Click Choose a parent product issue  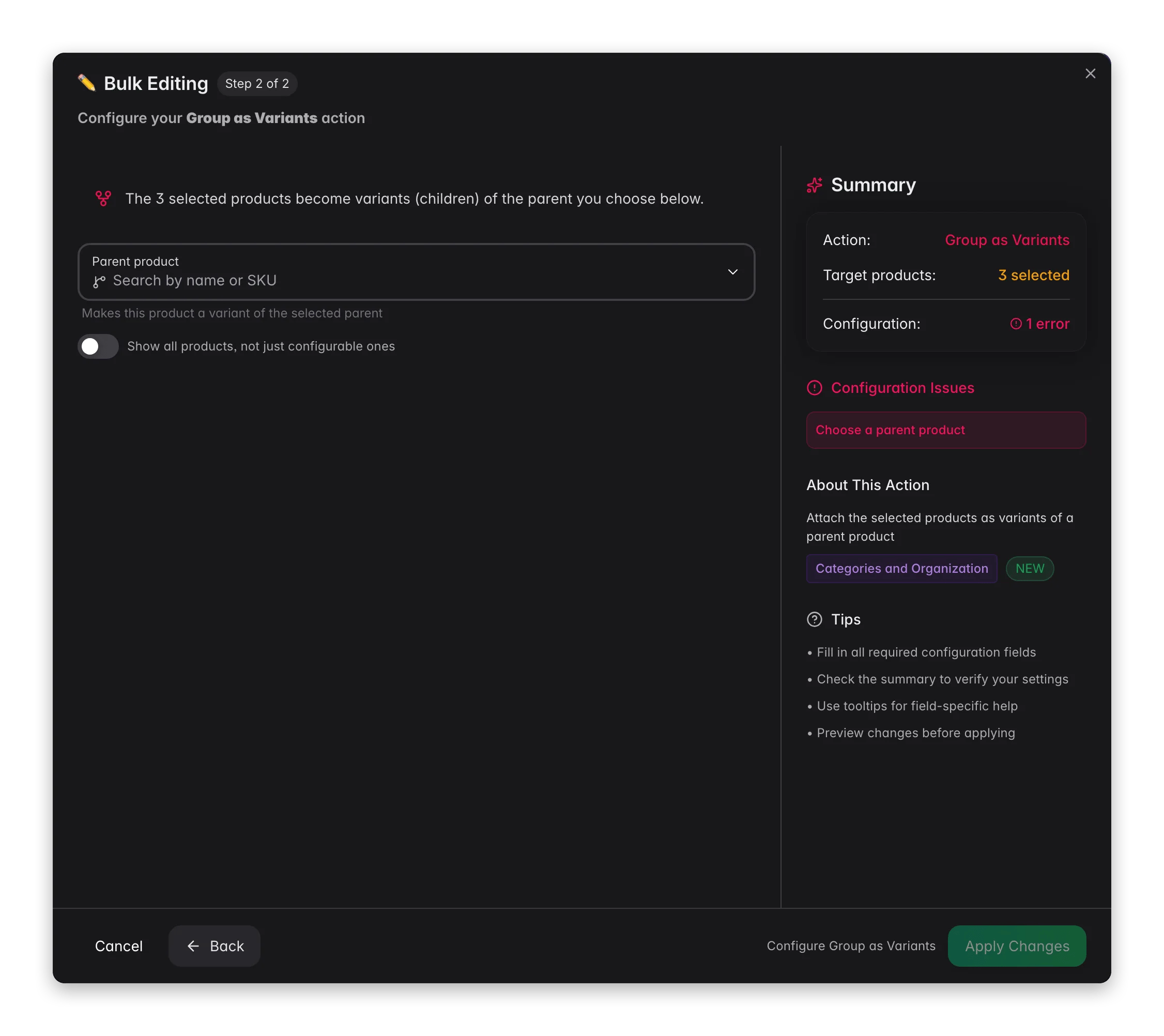946,430
